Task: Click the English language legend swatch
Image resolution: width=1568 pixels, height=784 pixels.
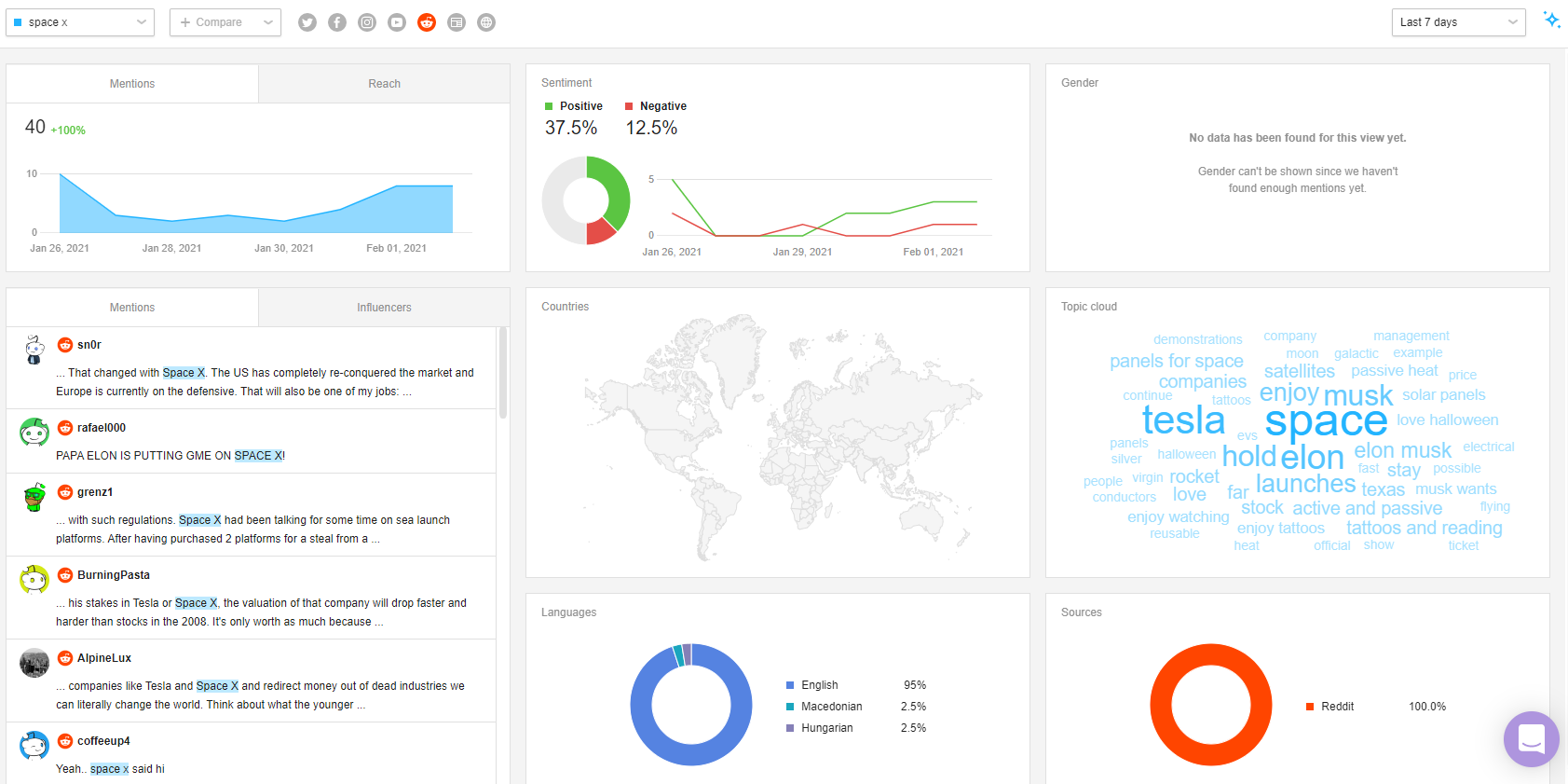Action: coord(790,685)
